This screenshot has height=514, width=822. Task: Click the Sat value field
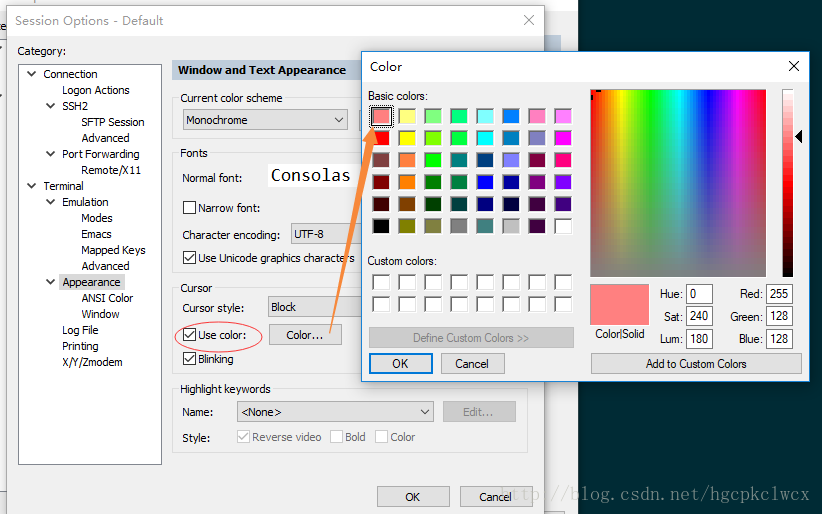(x=699, y=316)
